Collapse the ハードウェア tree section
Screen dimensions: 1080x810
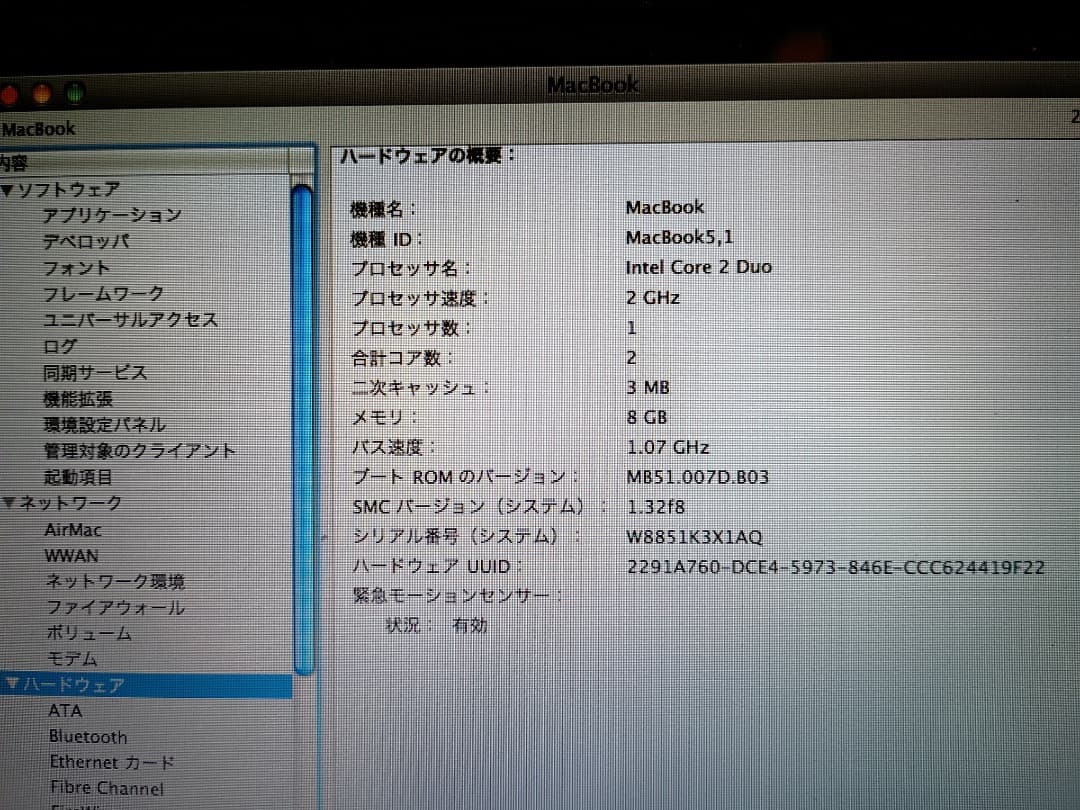12,684
